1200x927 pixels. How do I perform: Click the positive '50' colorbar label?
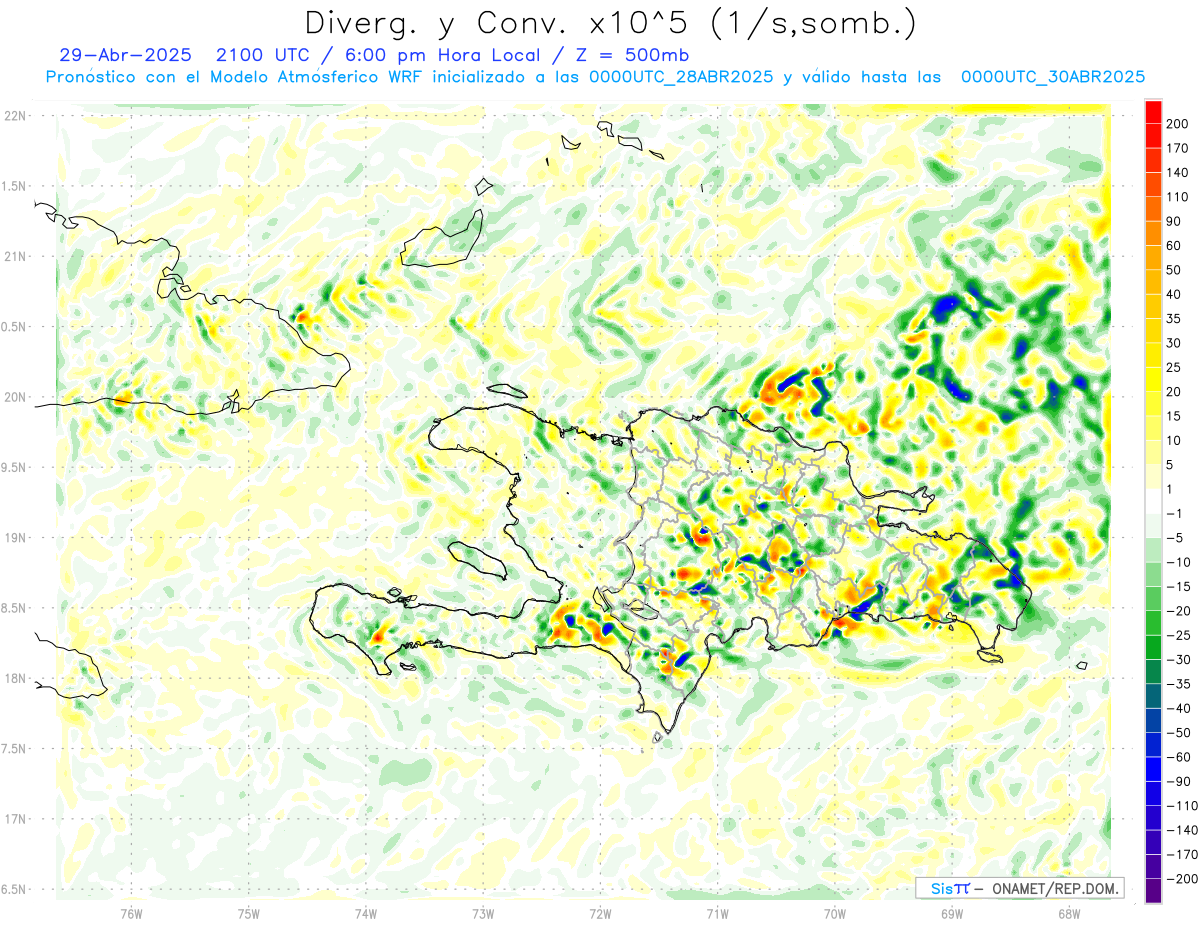click(x=1174, y=270)
